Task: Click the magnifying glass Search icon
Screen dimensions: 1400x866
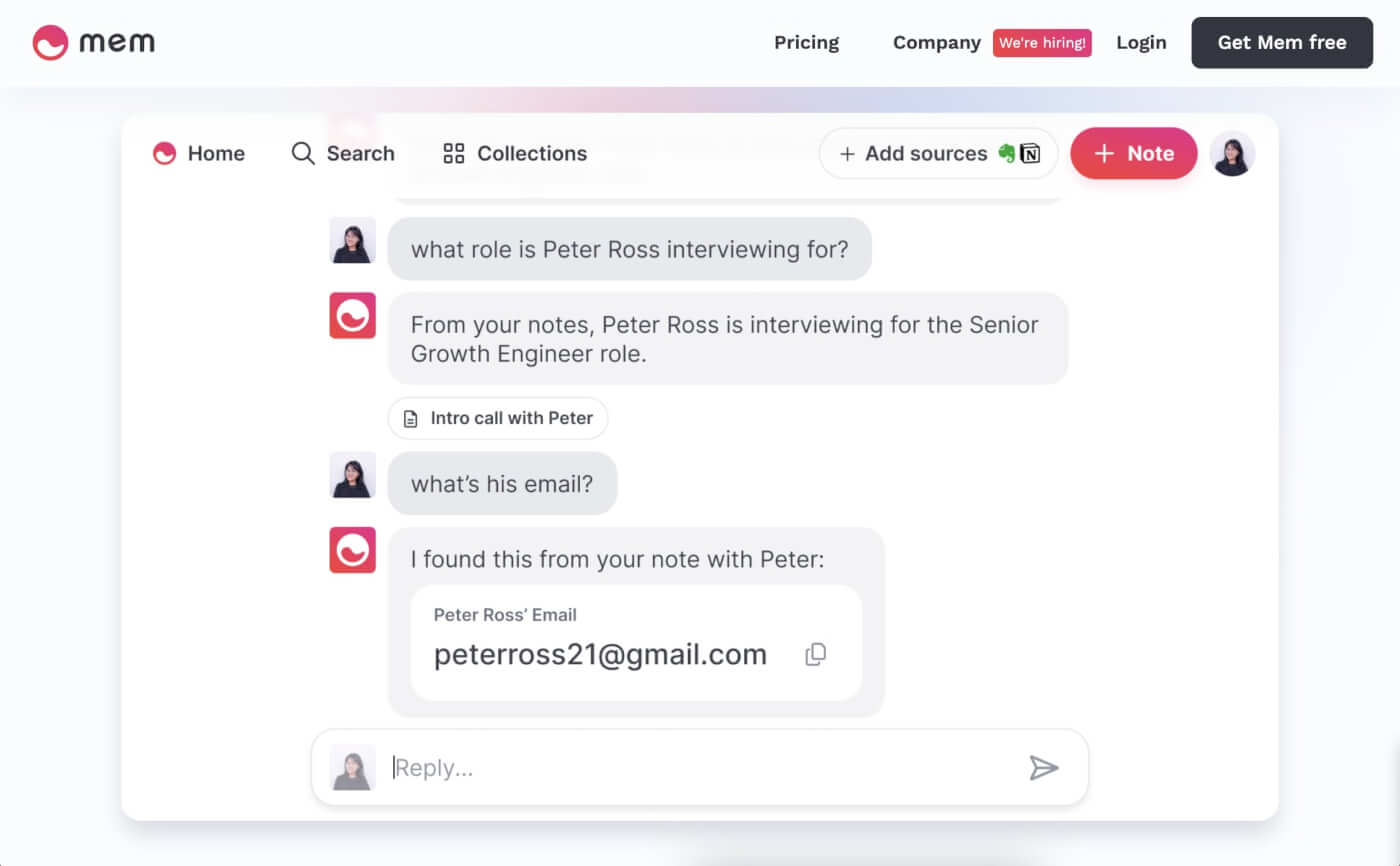Action: [x=302, y=154]
